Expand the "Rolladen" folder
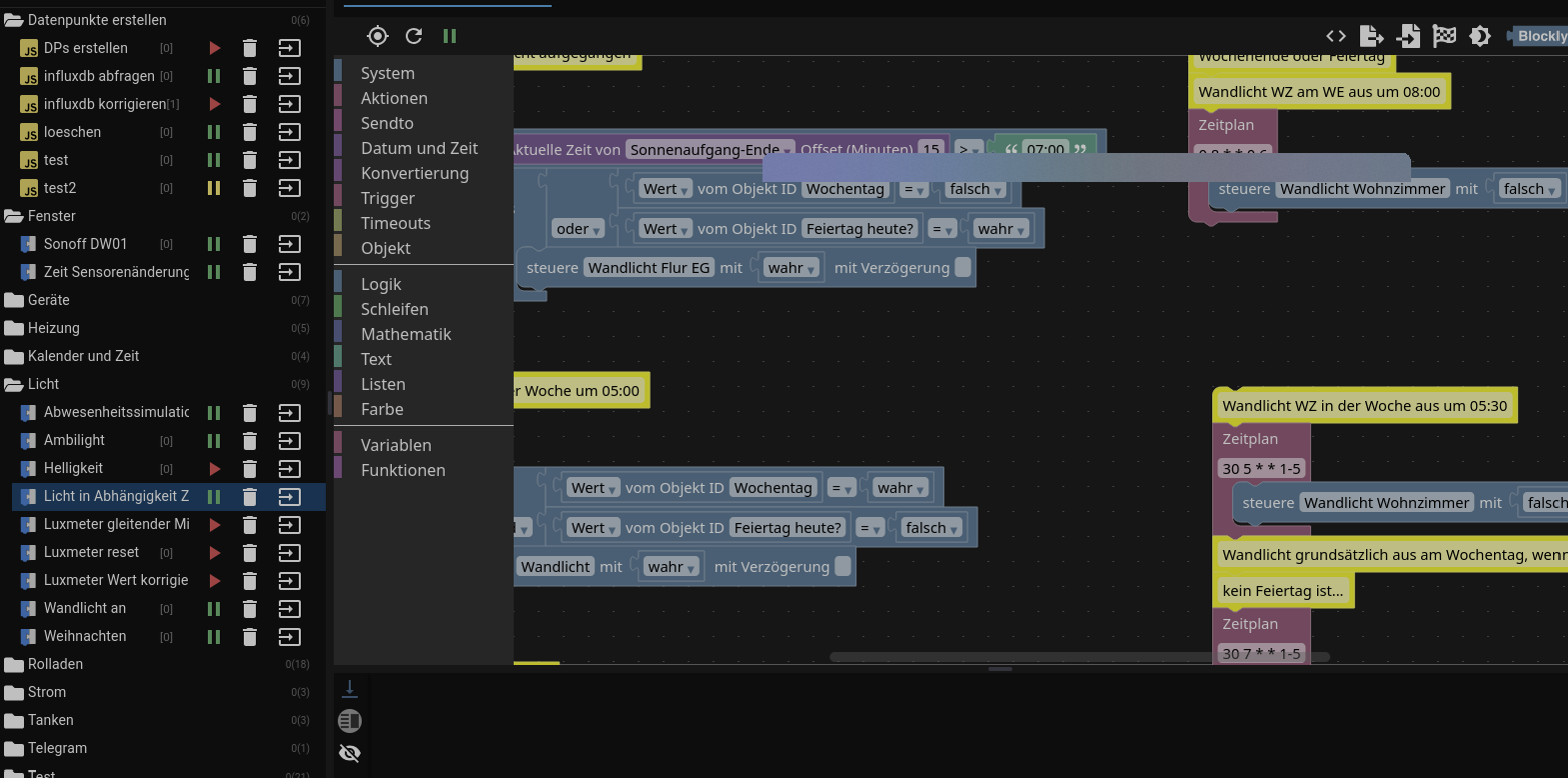The width and height of the screenshot is (1568, 778). tap(14, 664)
